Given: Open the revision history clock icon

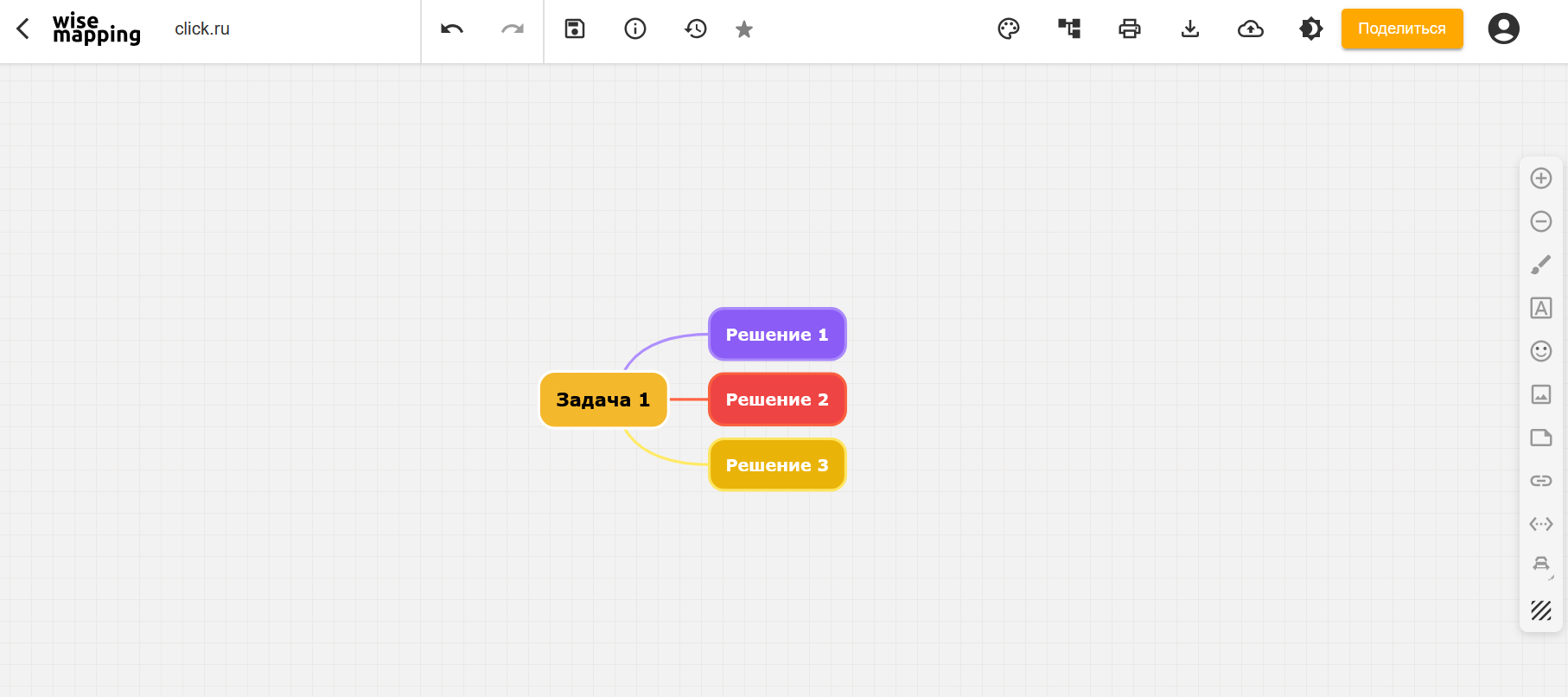Looking at the screenshot, I should click(x=696, y=29).
